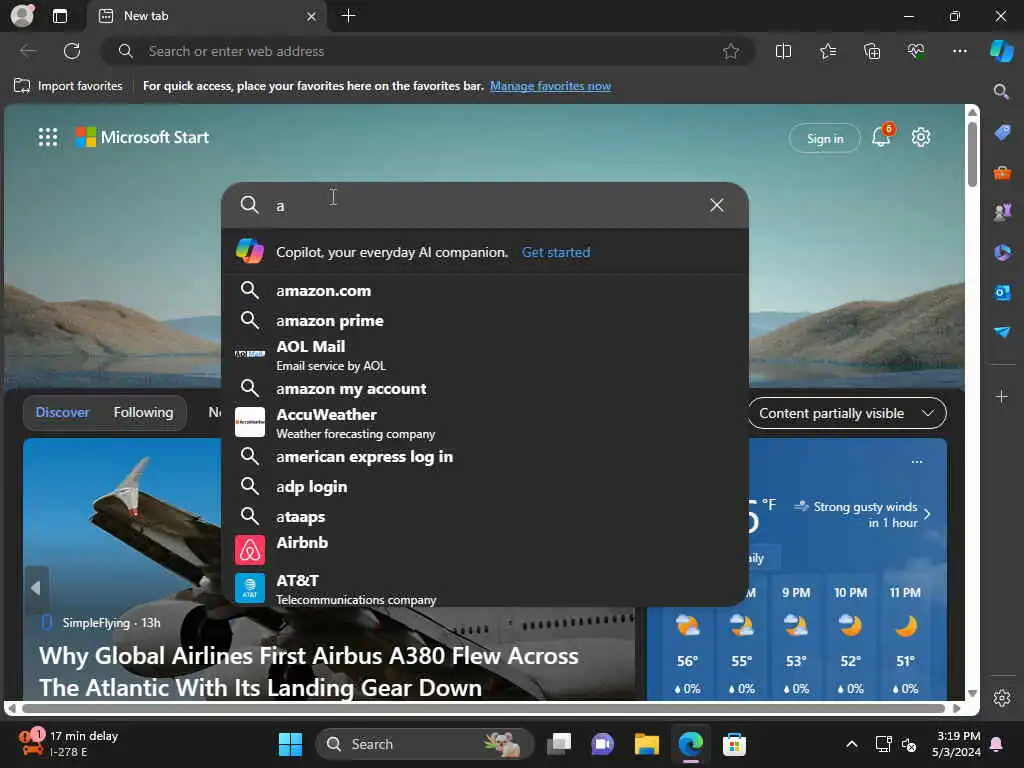This screenshot has height=768, width=1024.
Task: Open File Explorer from taskbar
Action: (x=647, y=744)
